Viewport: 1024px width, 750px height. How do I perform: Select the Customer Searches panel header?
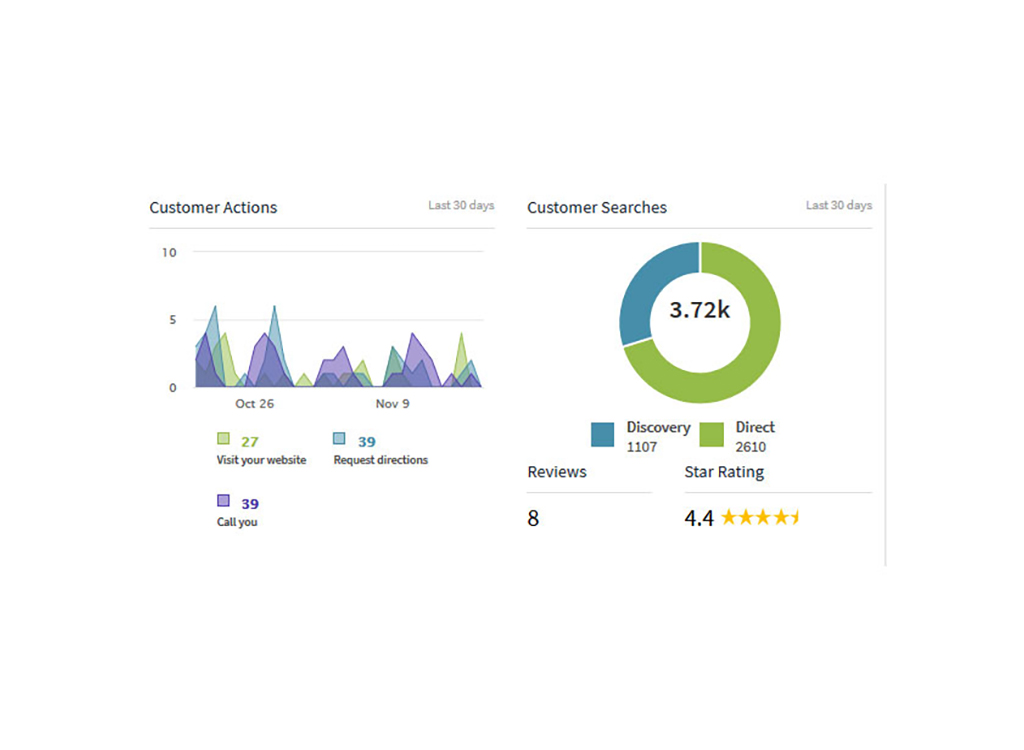click(x=597, y=207)
